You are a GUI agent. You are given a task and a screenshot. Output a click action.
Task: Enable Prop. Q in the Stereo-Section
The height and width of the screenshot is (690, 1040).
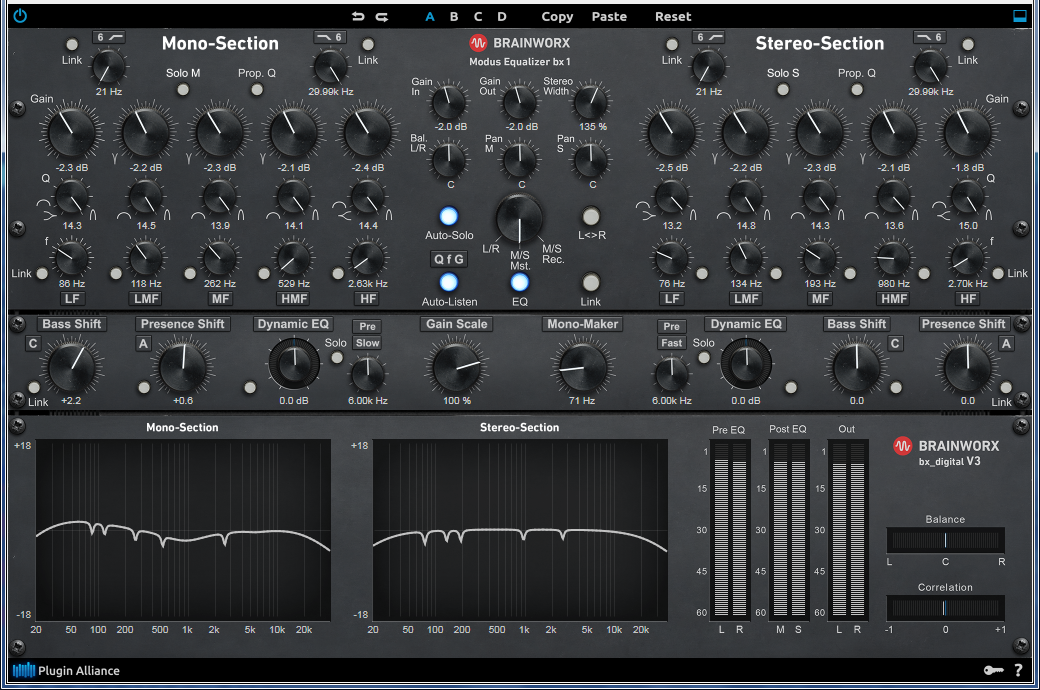point(856,90)
